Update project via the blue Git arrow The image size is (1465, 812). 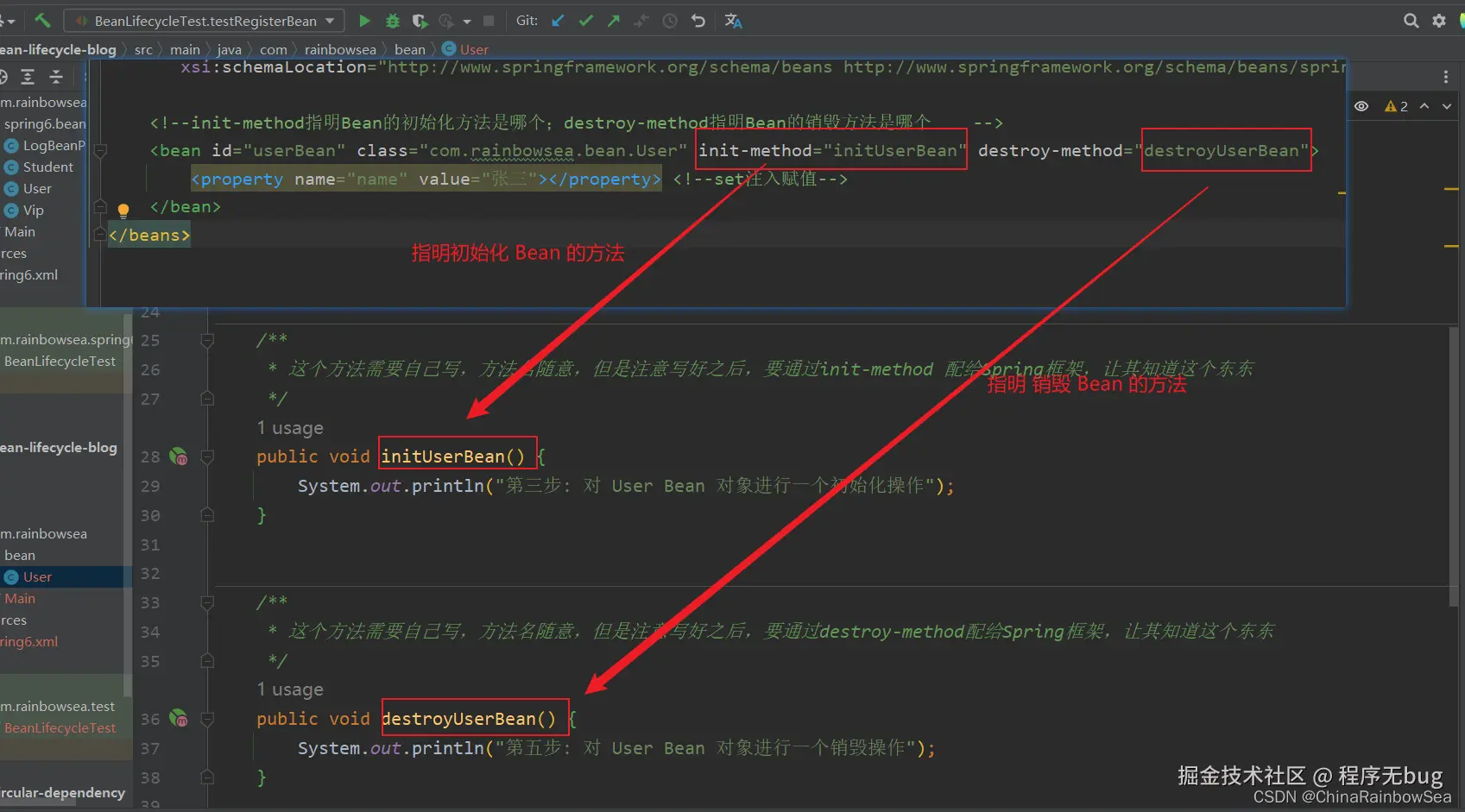pyautogui.click(x=558, y=21)
